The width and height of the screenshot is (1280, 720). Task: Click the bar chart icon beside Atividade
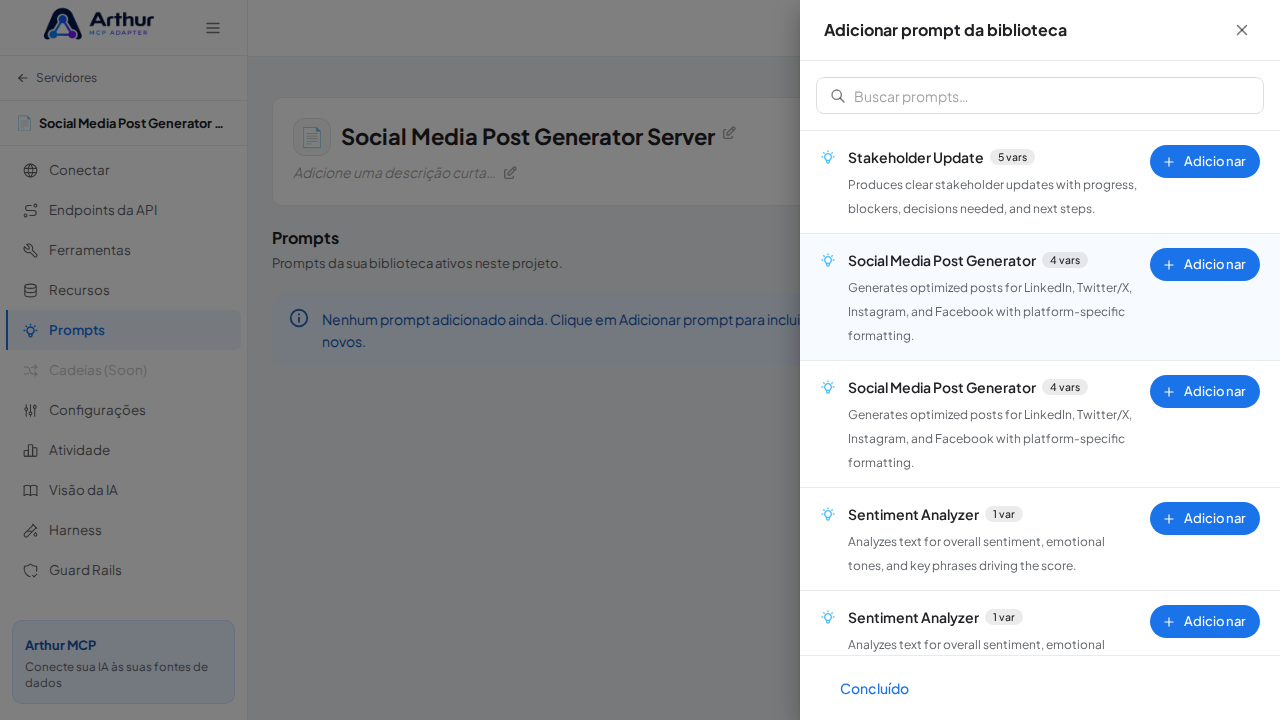[x=31, y=450]
